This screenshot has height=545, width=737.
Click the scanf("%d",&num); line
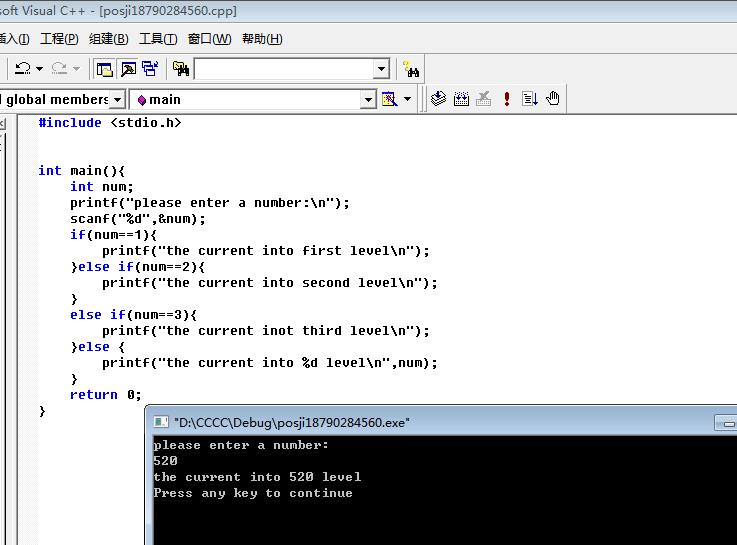click(138, 218)
